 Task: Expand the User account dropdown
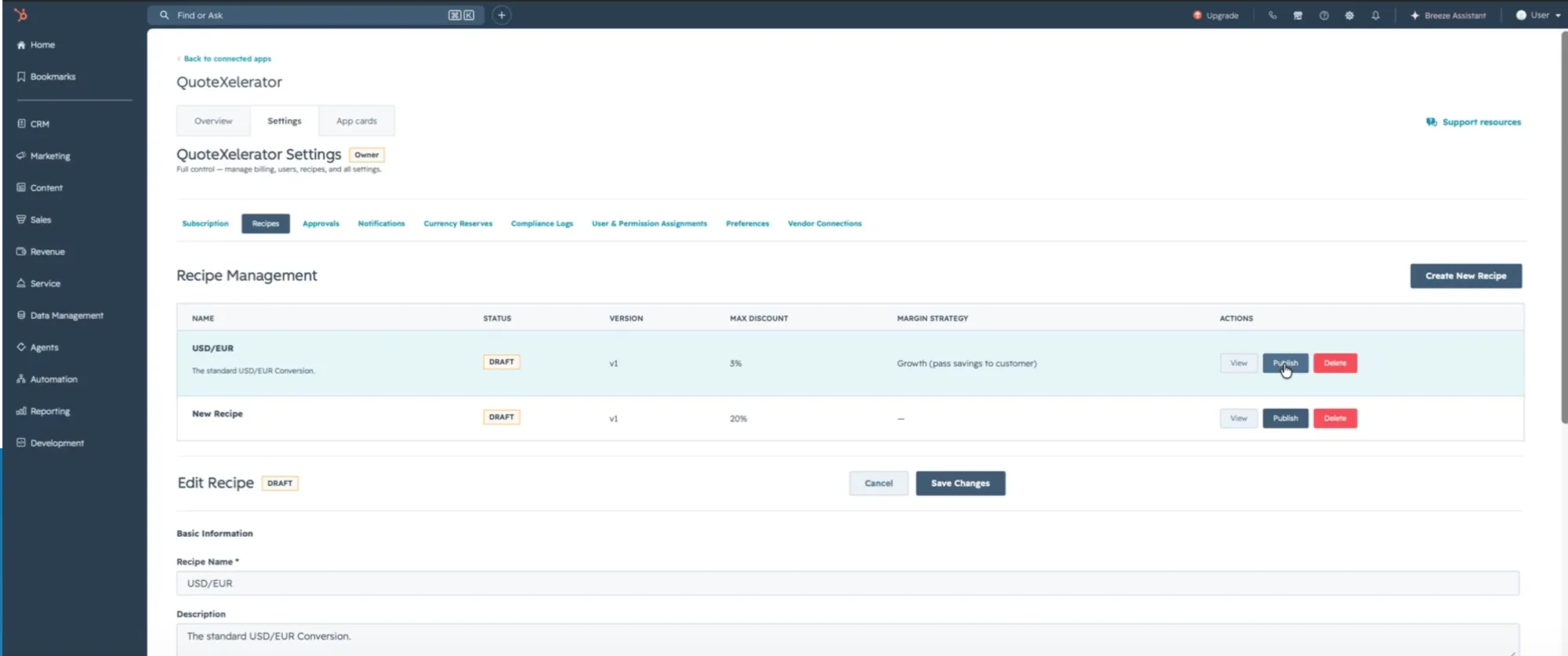pyautogui.click(x=1538, y=15)
